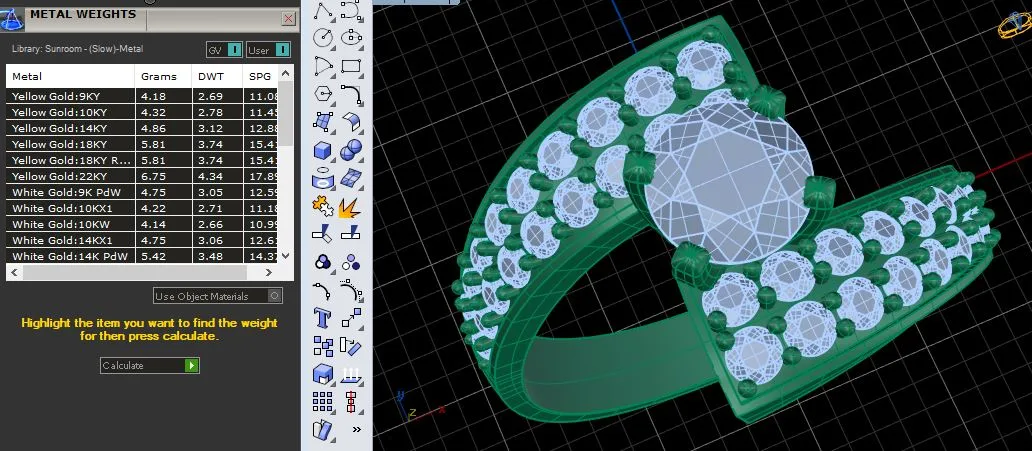Click scroll down arrow of metal table
The width and height of the screenshot is (1032, 451).
pos(285,256)
